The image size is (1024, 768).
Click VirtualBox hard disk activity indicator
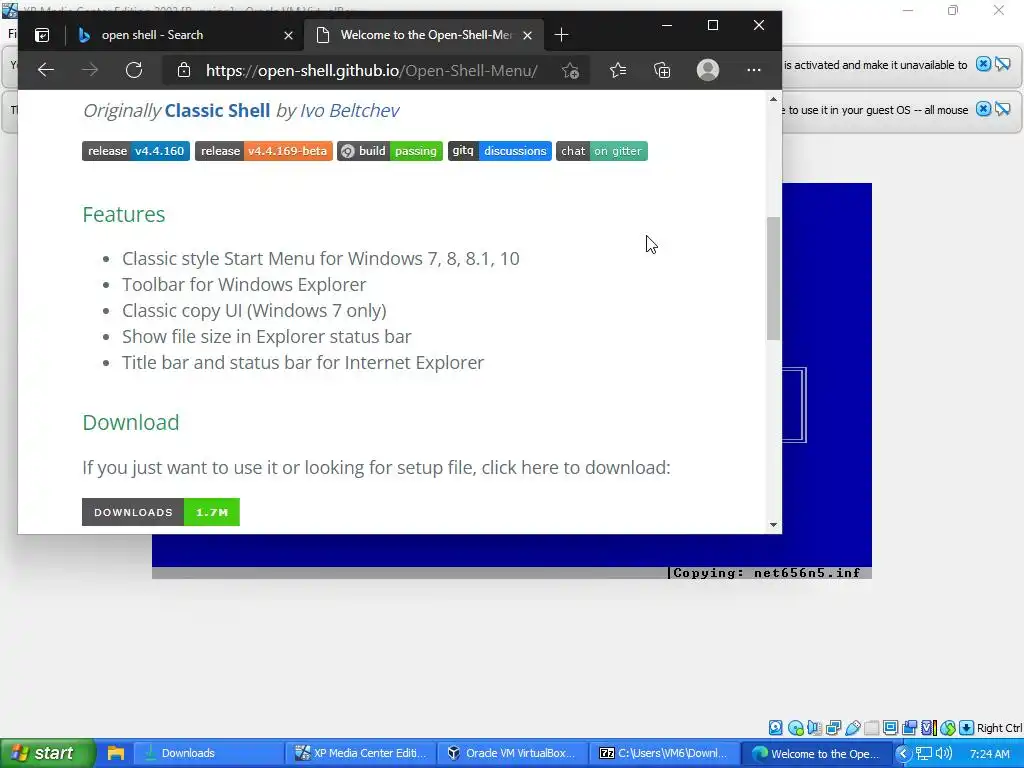776,728
